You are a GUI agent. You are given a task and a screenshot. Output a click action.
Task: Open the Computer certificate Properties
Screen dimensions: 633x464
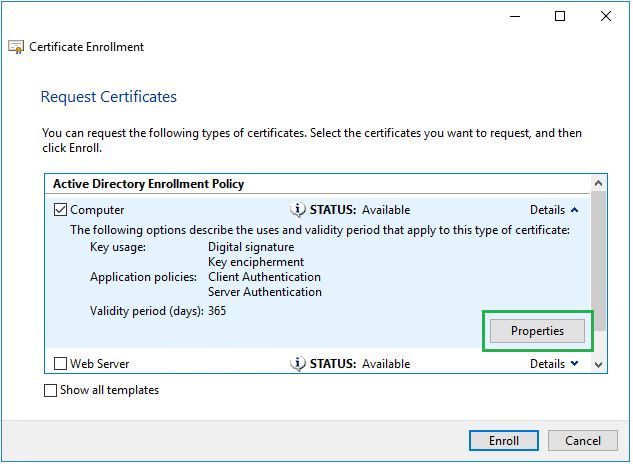pos(538,331)
